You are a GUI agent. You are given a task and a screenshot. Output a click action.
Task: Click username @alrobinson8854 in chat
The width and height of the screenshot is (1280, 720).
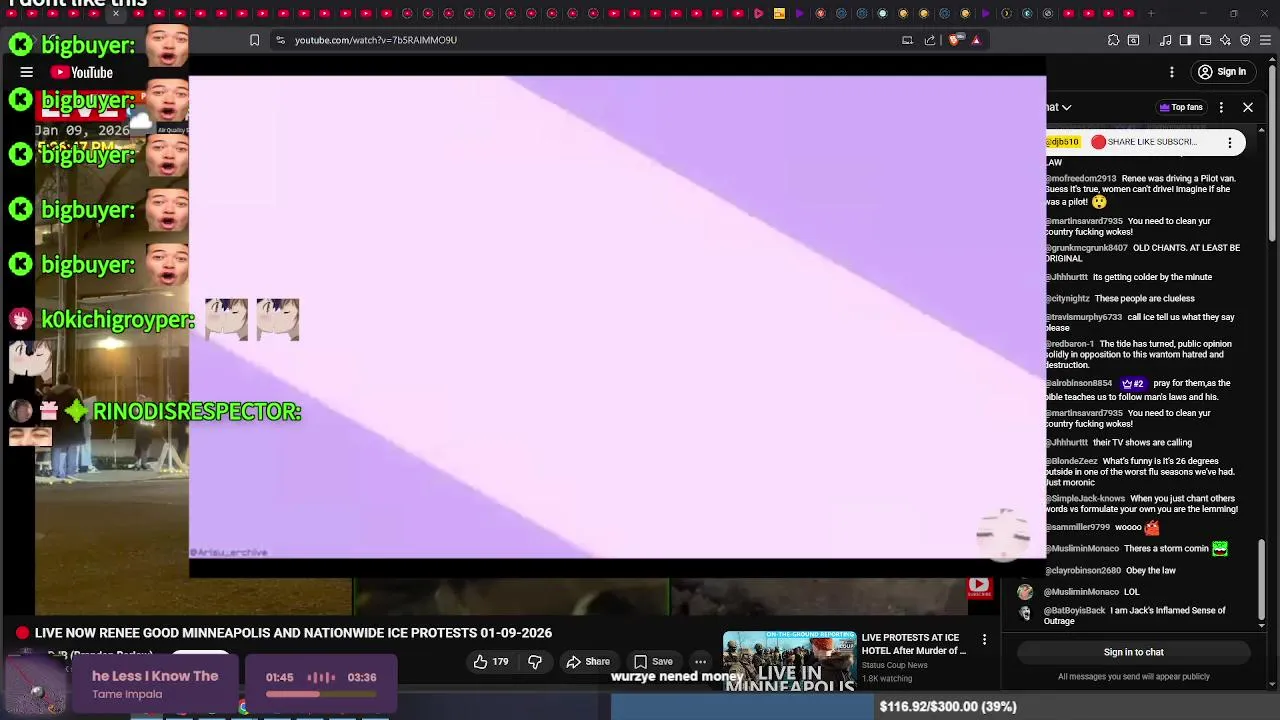click(x=1079, y=383)
